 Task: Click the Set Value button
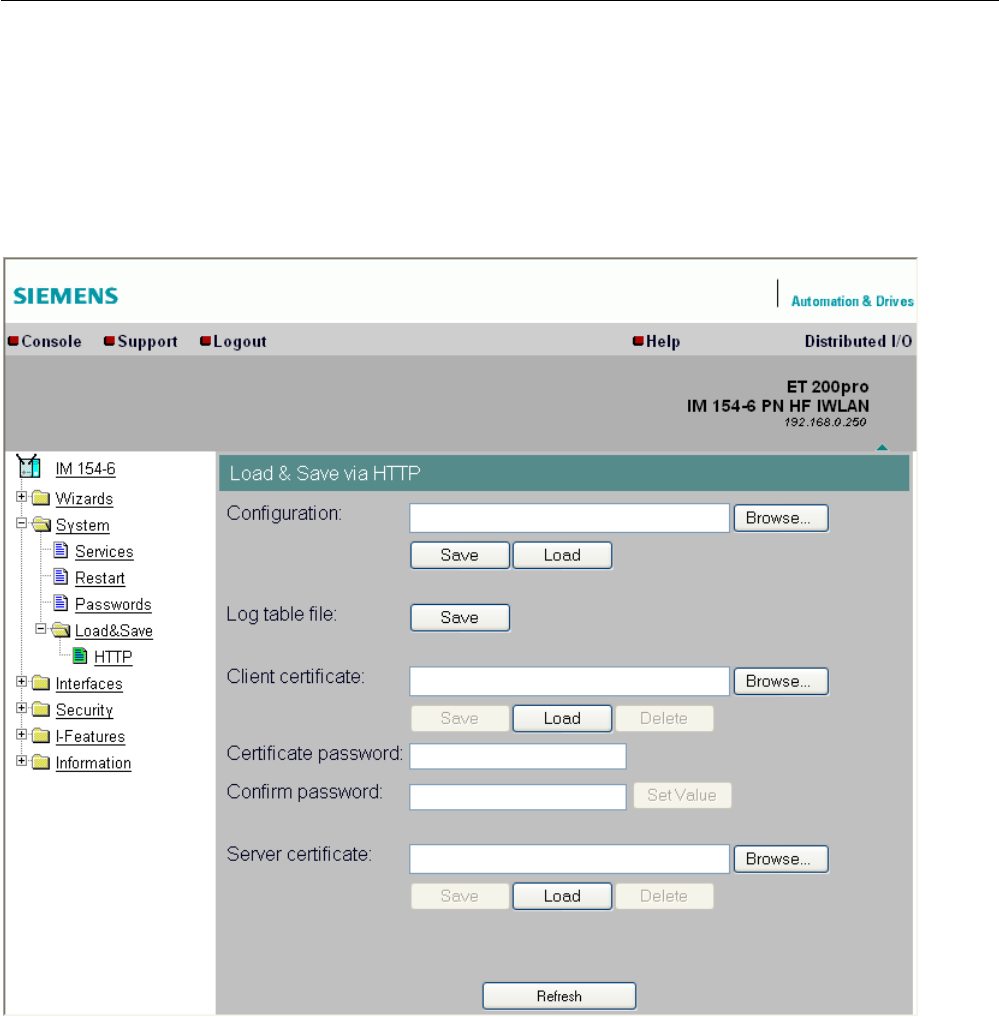pos(682,795)
